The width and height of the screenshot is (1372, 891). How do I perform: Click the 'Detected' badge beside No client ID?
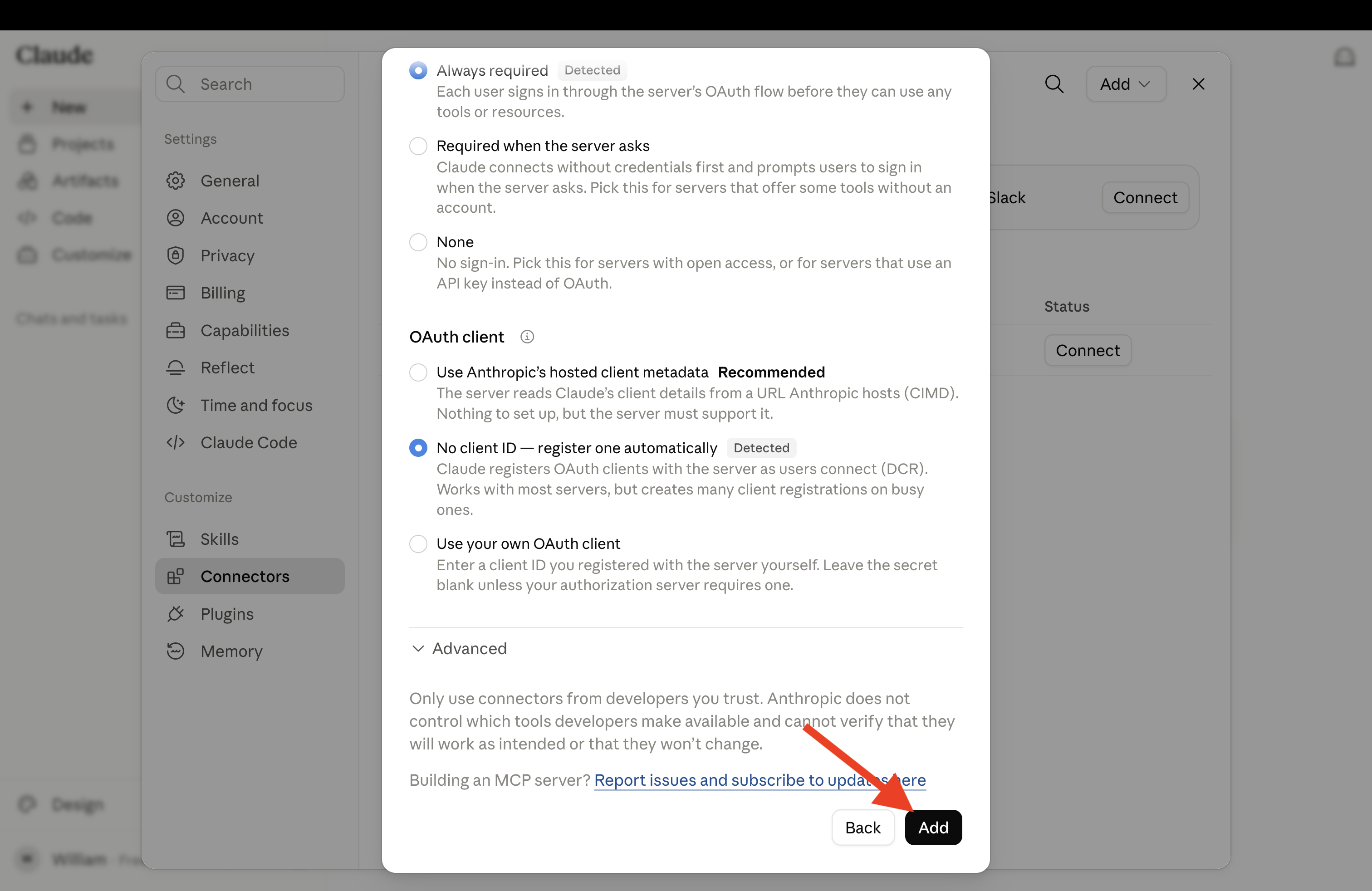761,448
